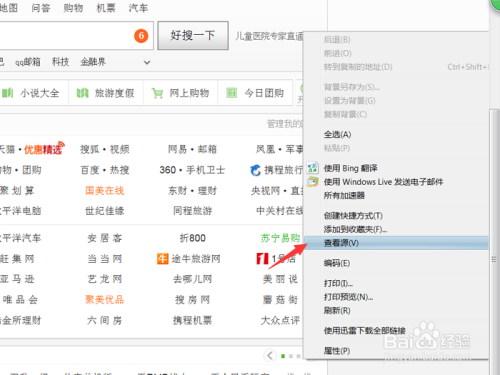Open the 东财・理财 link
This screenshot has height=375, width=500.
coord(192,191)
